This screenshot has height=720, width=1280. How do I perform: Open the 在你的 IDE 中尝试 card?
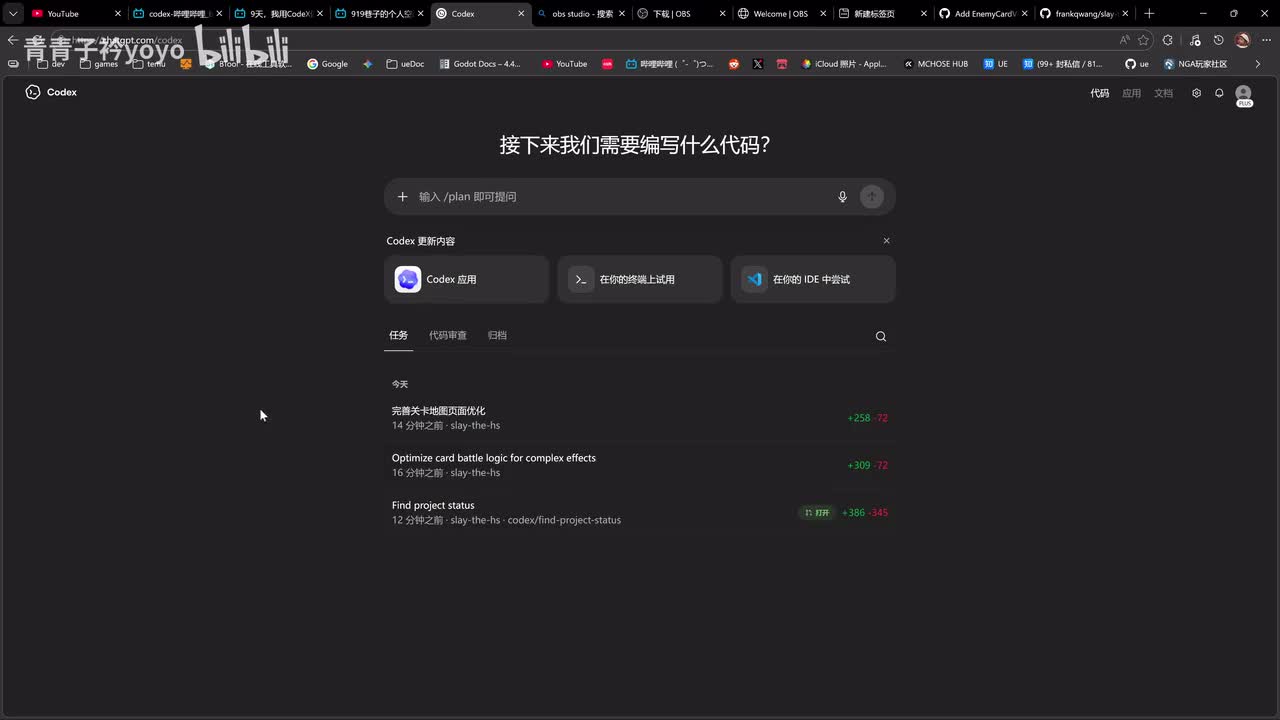coord(813,279)
